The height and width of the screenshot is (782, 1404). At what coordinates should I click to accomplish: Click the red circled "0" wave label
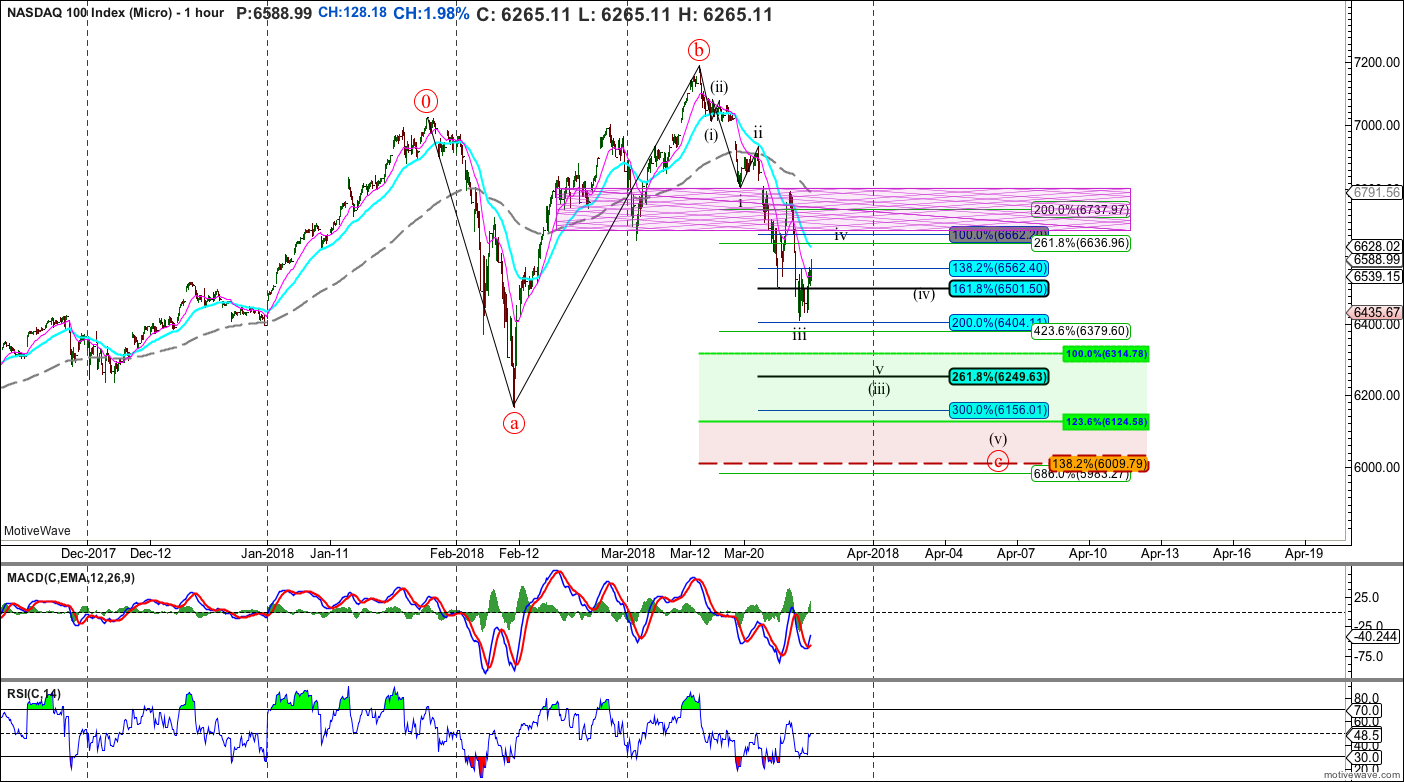tap(427, 100)
